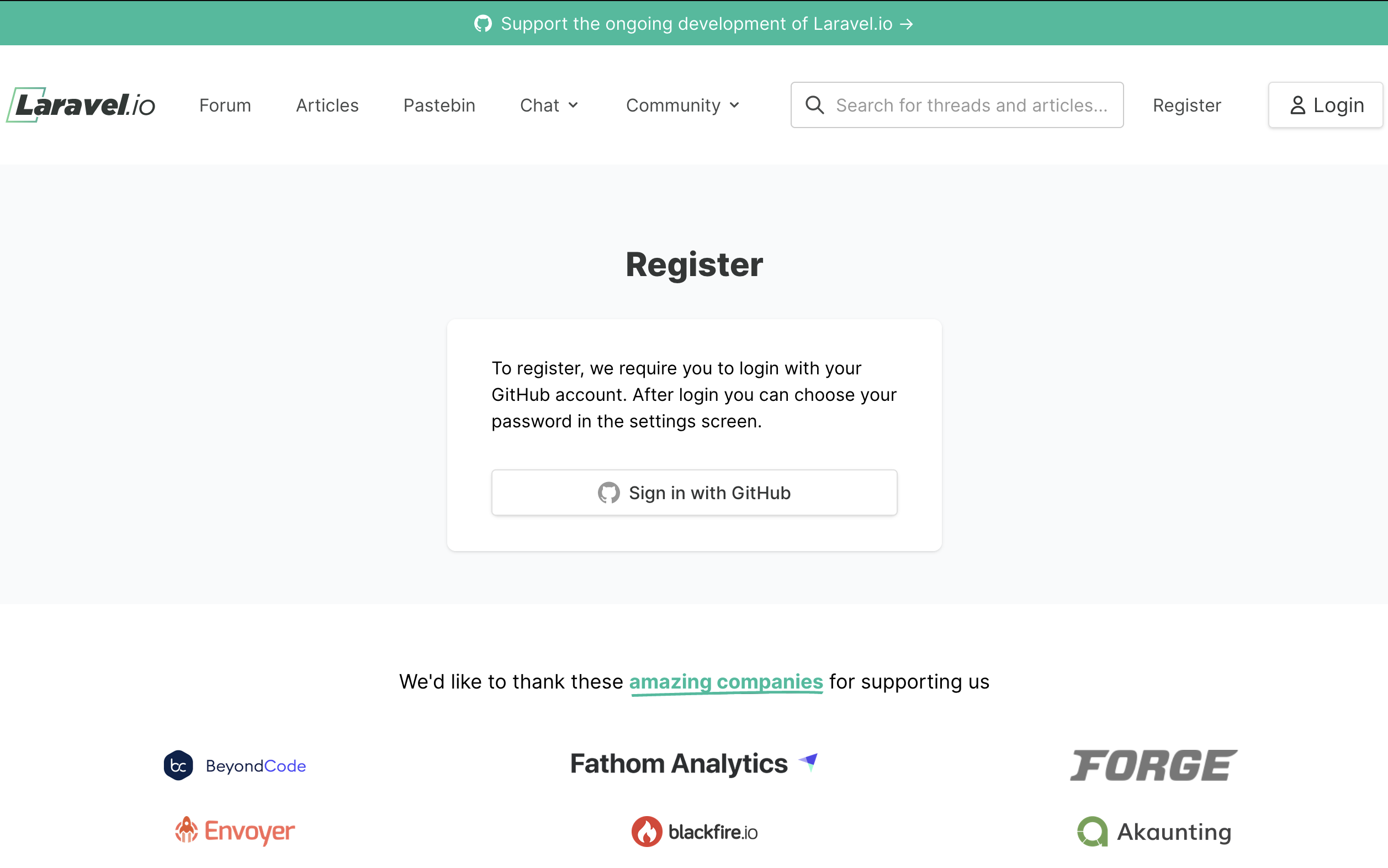
Task: Click the user icon on the Login button
Action: coord(1297,105)
